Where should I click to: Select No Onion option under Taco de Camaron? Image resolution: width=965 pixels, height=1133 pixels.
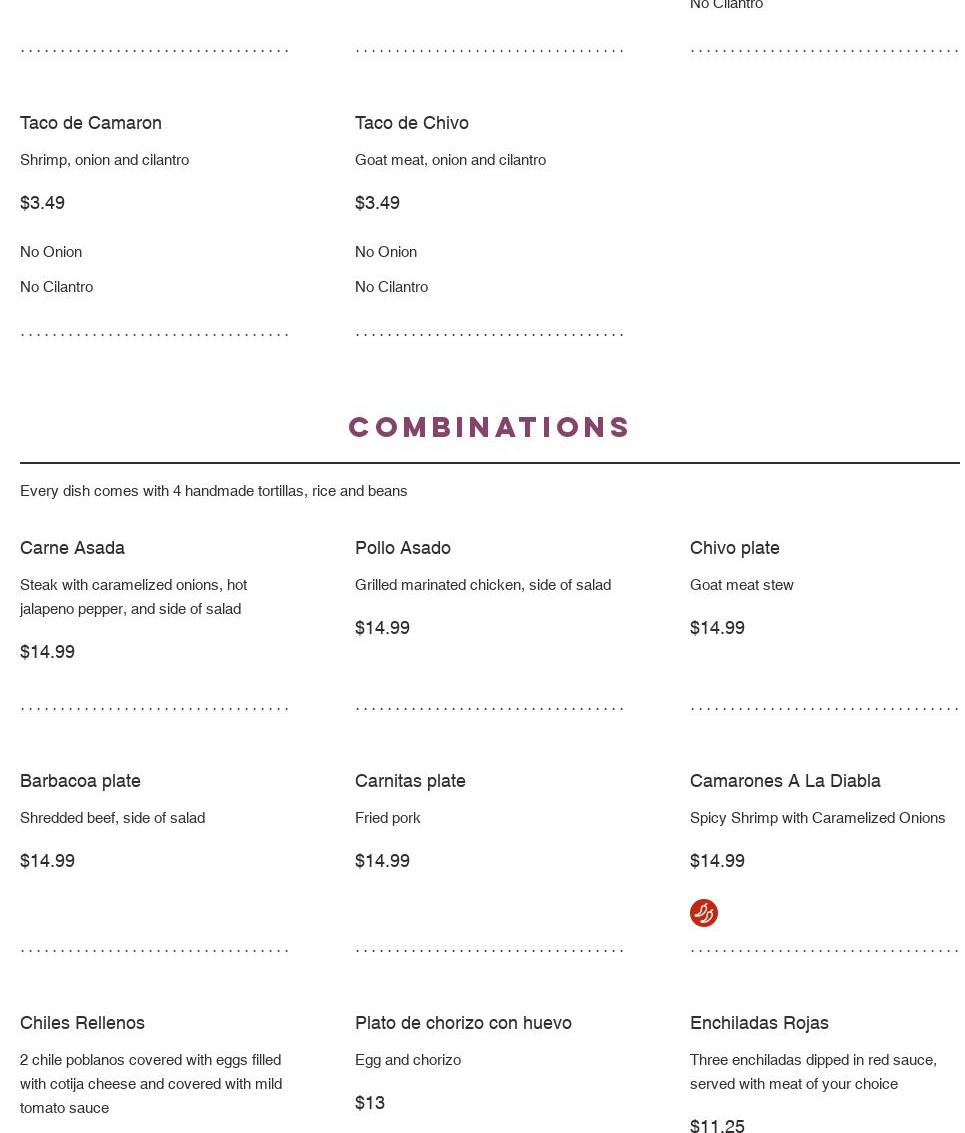tap(51, 252)
